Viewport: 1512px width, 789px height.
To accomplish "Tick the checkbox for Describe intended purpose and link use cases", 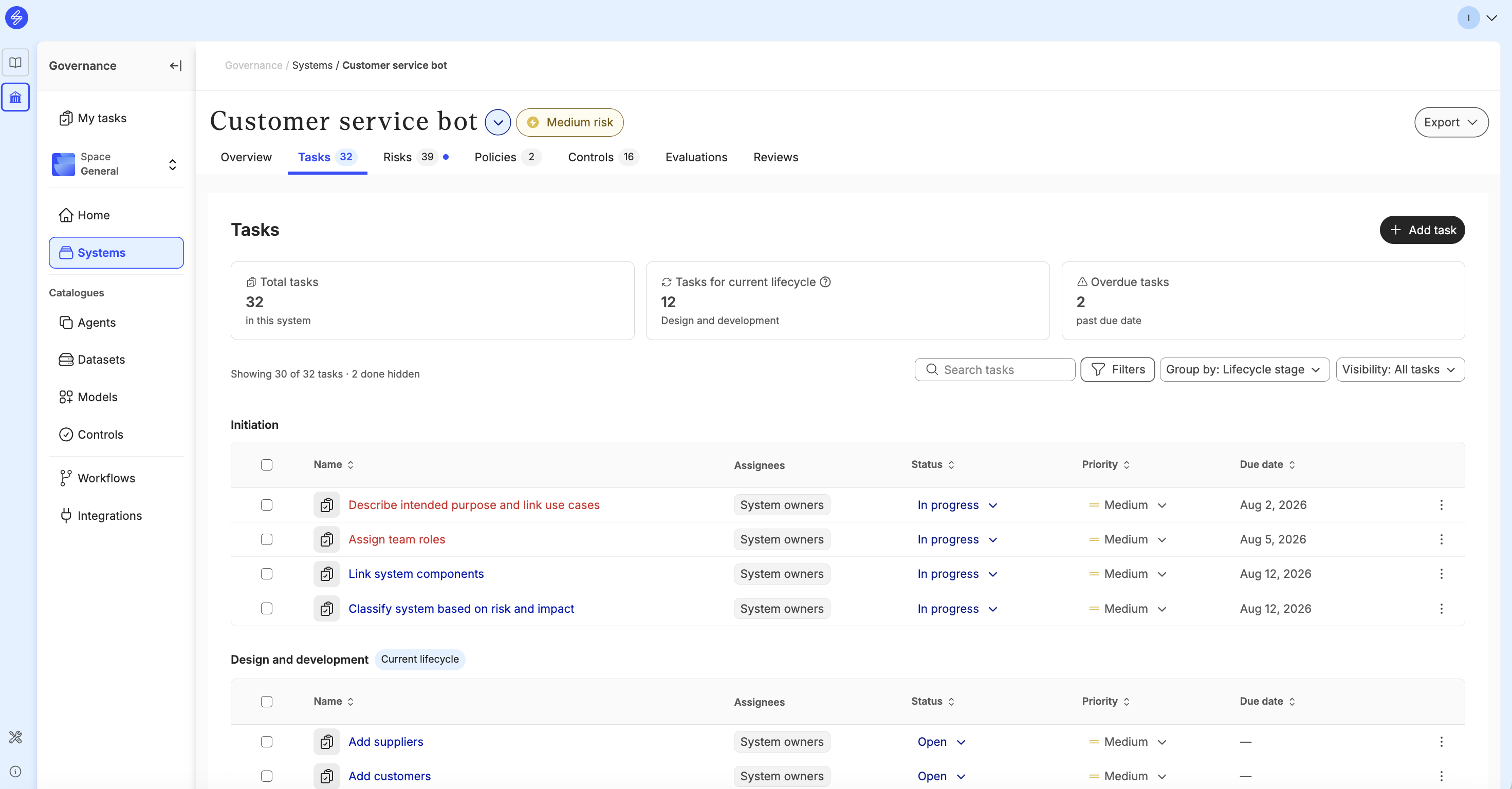I will pos(267,505).
